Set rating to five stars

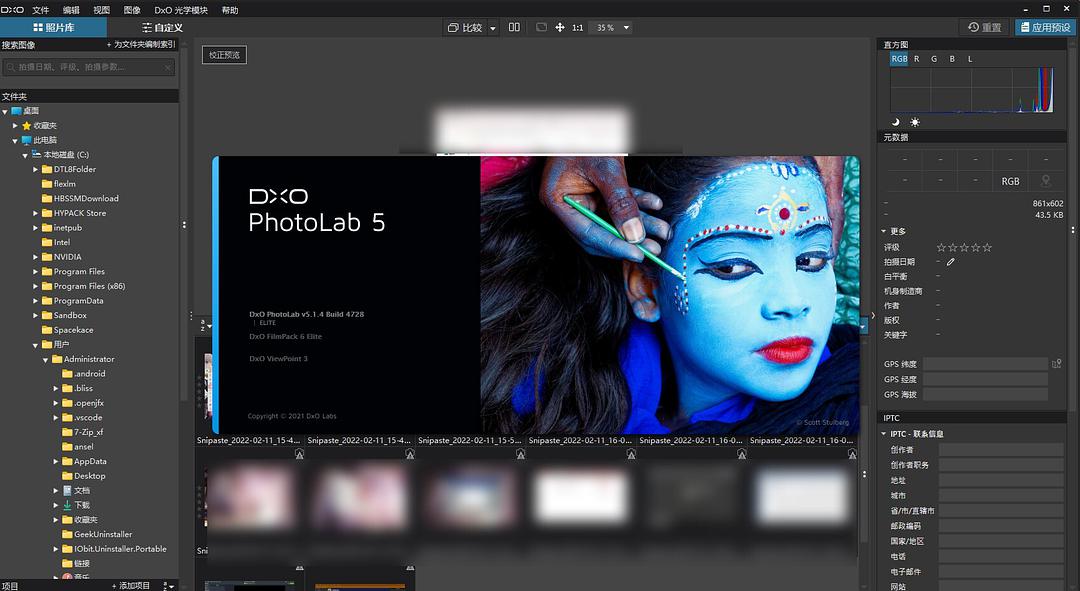point(987,247)
